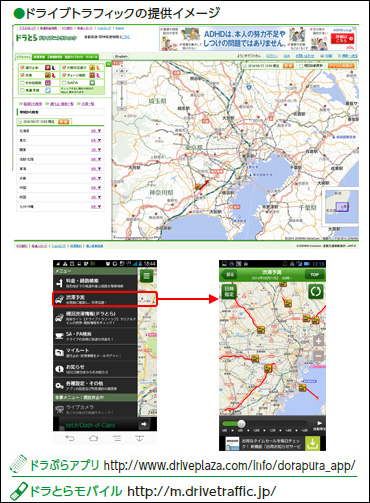Expand the 東海 region row
Screen dimensions: 370x503
tap(60, 169)
